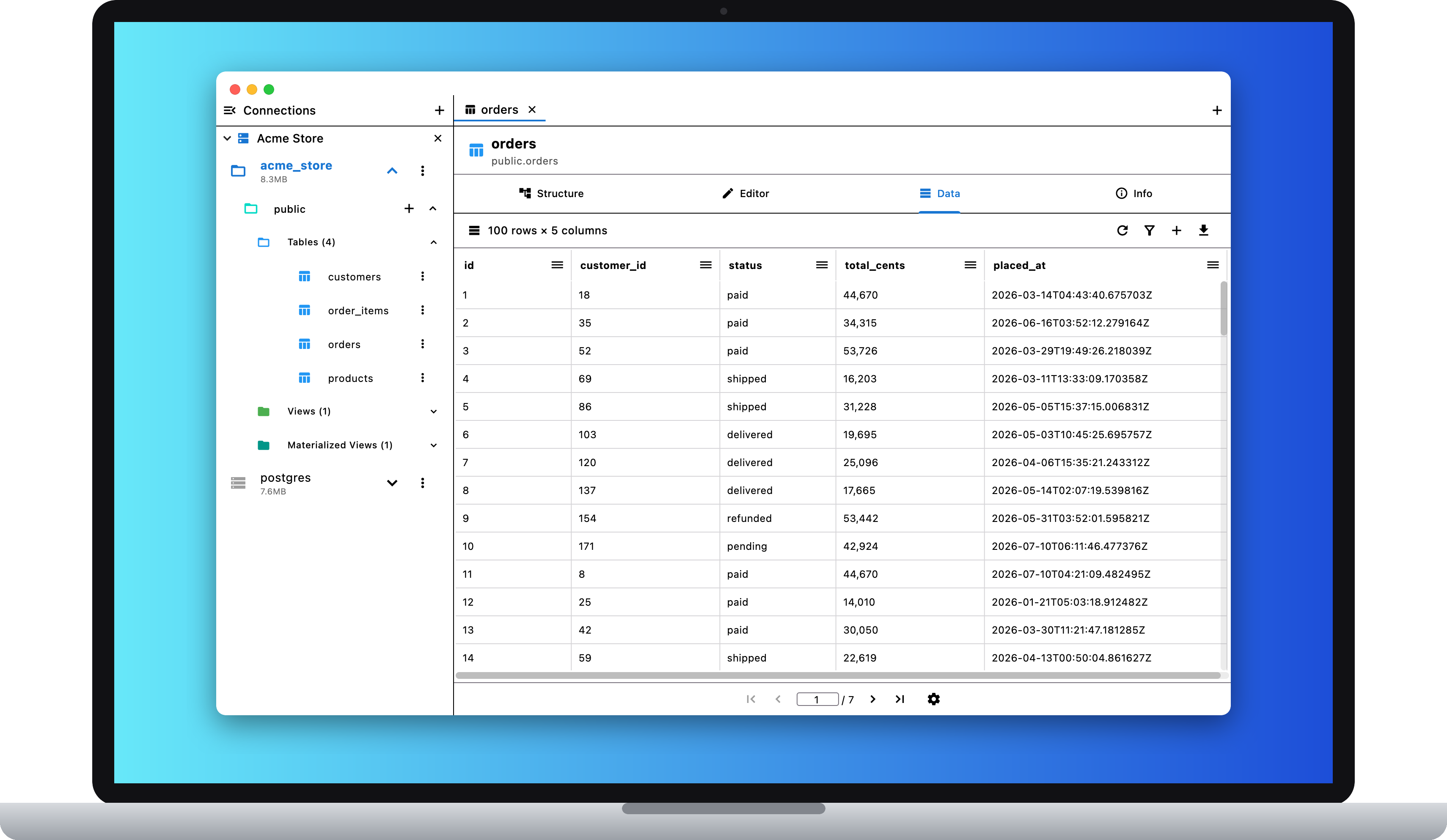Add a new row to the table
Screen dimensions: 1447x840
coord(1177,230)
